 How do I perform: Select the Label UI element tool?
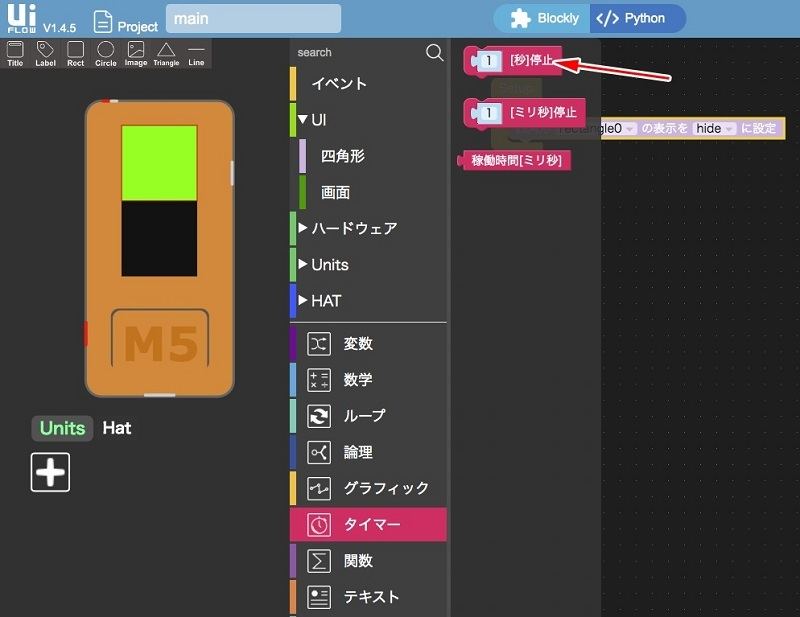click(x=45, y=53)
